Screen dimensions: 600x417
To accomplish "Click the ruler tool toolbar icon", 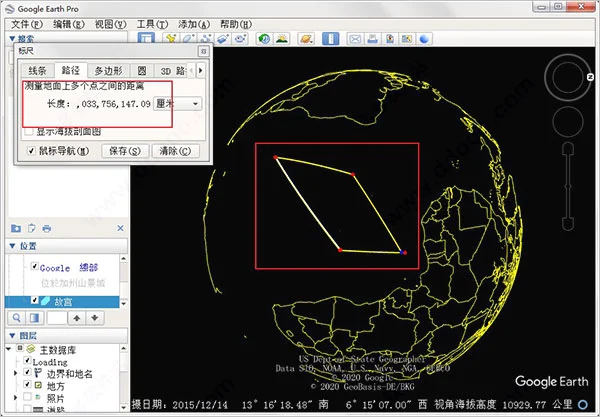I will click(x=331, y=39).
